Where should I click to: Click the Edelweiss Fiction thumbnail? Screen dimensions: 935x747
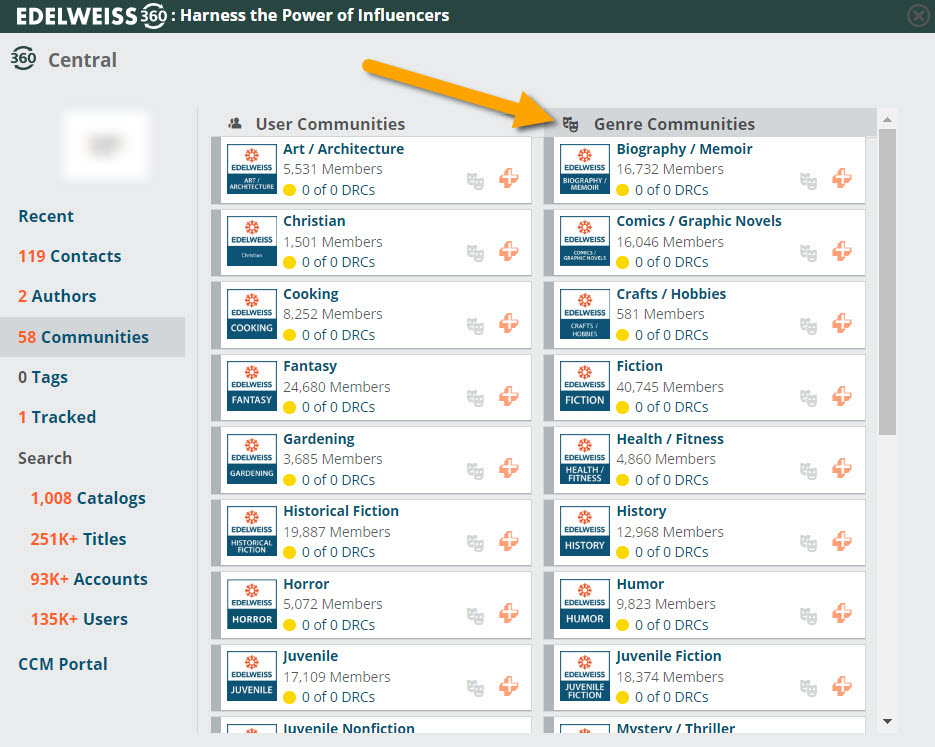pos(585,386)
